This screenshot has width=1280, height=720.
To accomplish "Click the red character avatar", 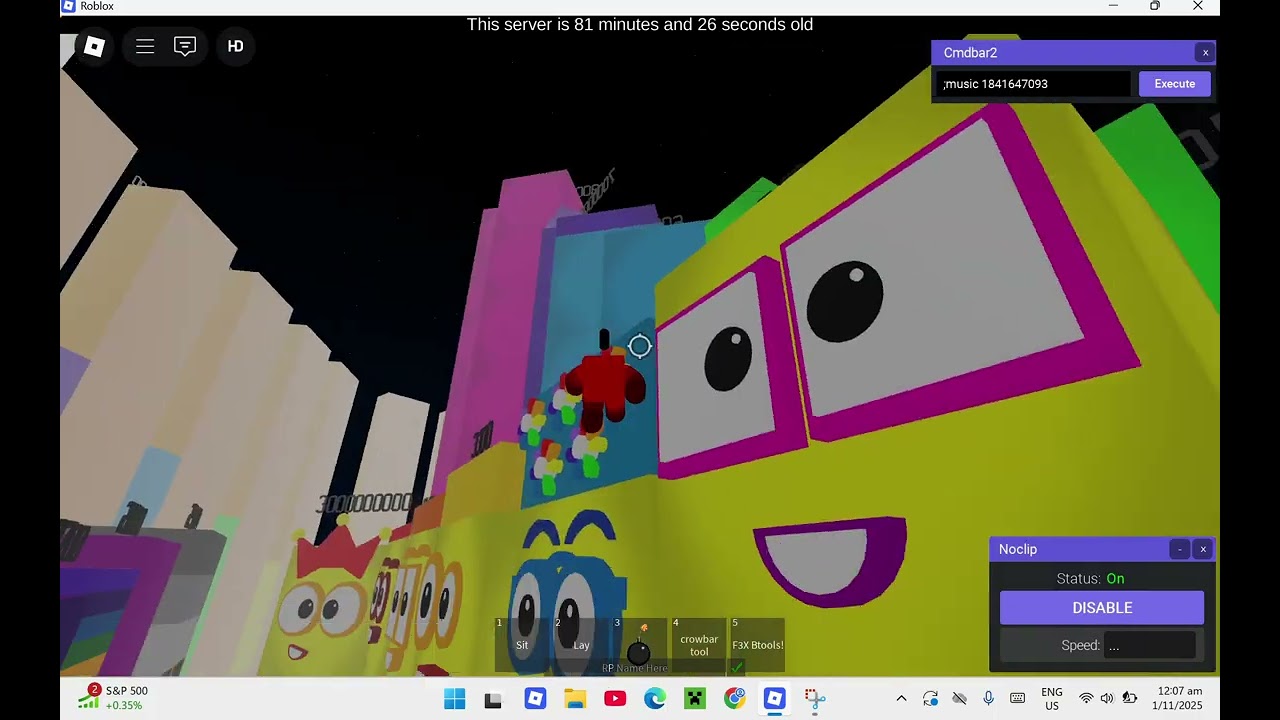I will [603, 383].
